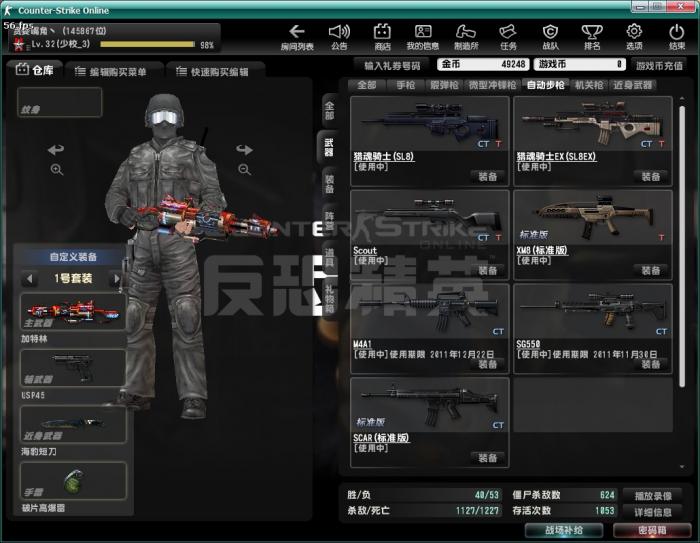The height and width of the screenshot is (543, 700).
Task: Select the 微型冲锋枪 SMG filter tab
Action: pyautogui.click(x=492, y=85)
